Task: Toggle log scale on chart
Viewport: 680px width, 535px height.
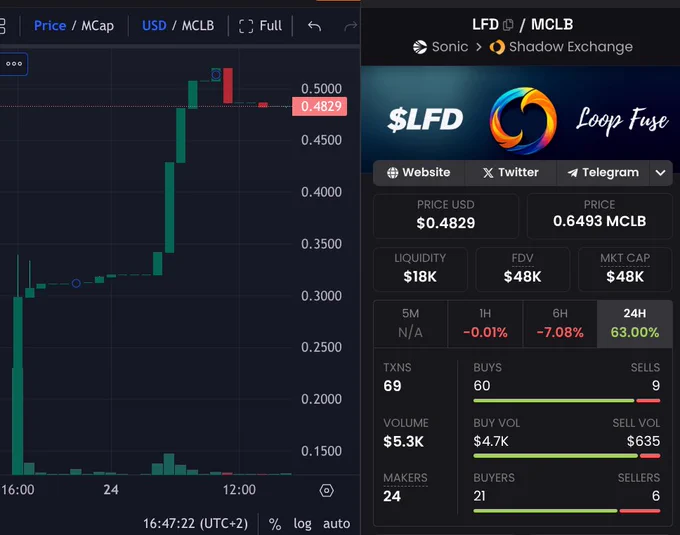Action: (x=302, y=524)
